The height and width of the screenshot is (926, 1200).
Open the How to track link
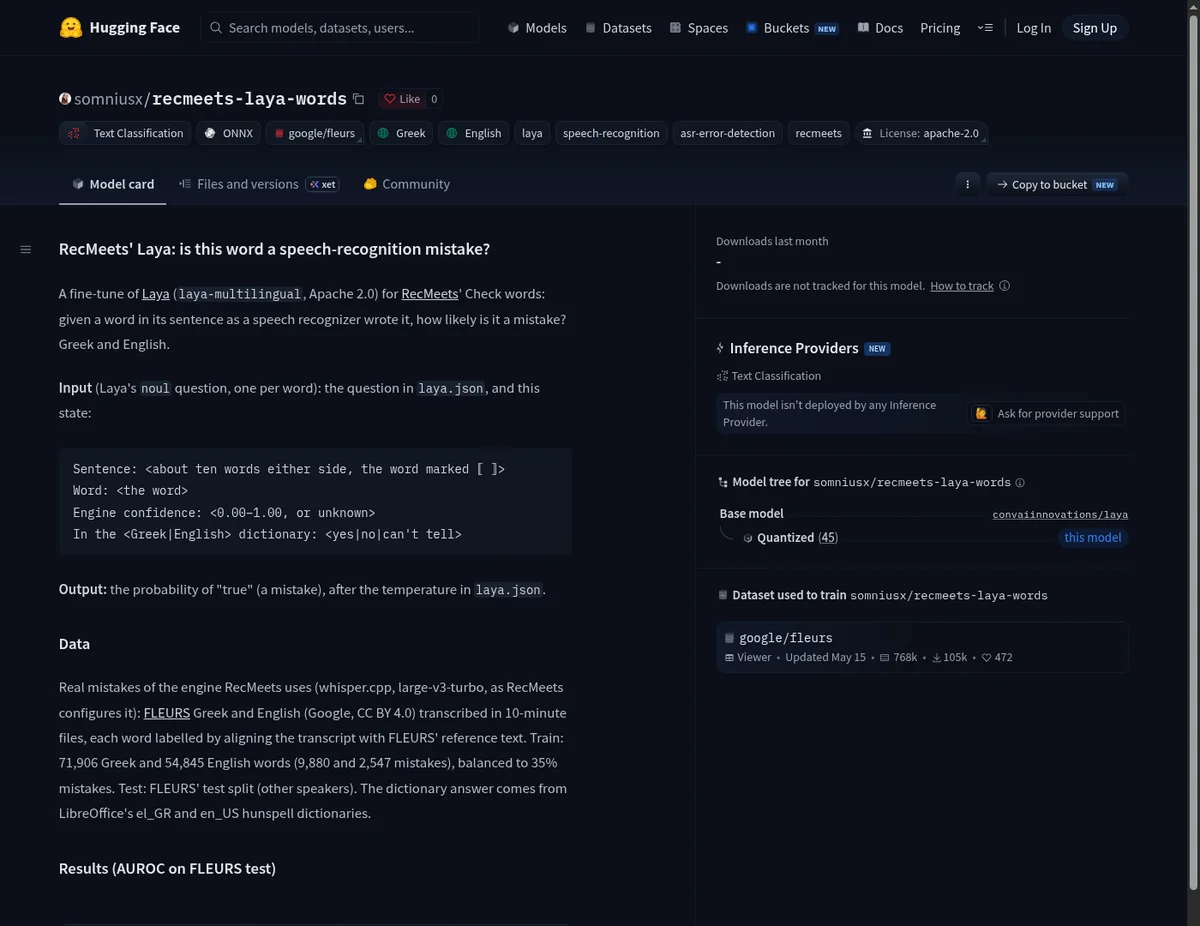click(x=962, y=286)
